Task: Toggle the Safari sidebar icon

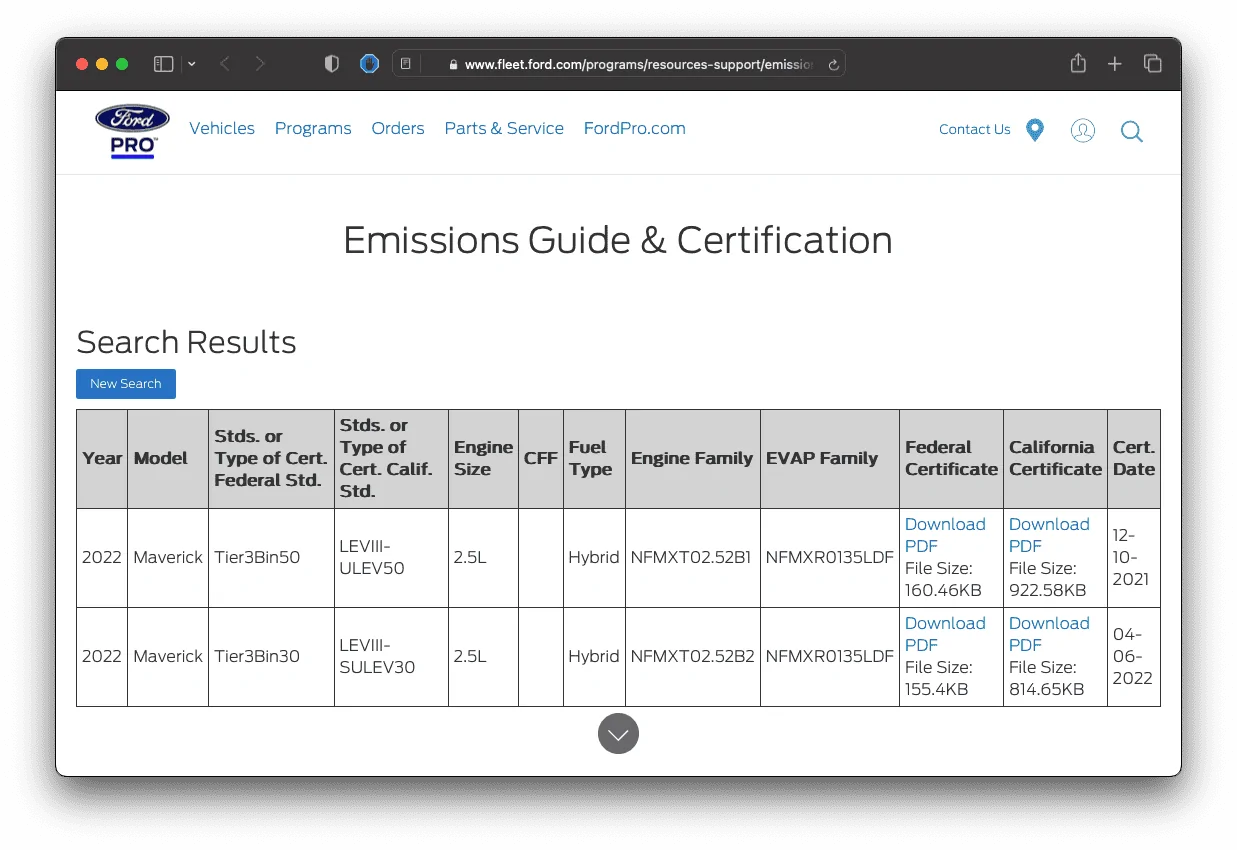Action: coord(163,64)
